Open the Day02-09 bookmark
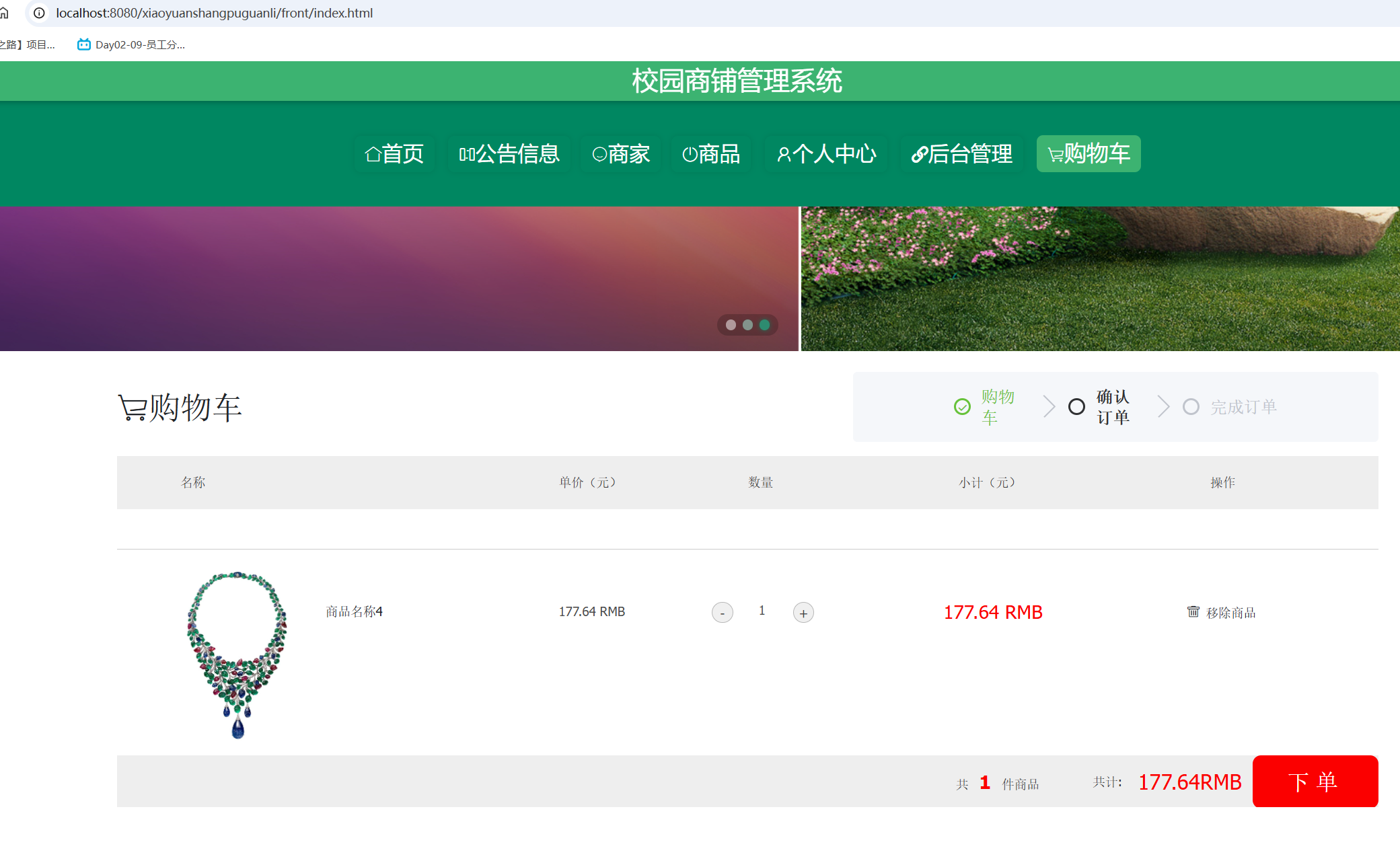Screen dimensions: 1400x867 tap(131, 44)
